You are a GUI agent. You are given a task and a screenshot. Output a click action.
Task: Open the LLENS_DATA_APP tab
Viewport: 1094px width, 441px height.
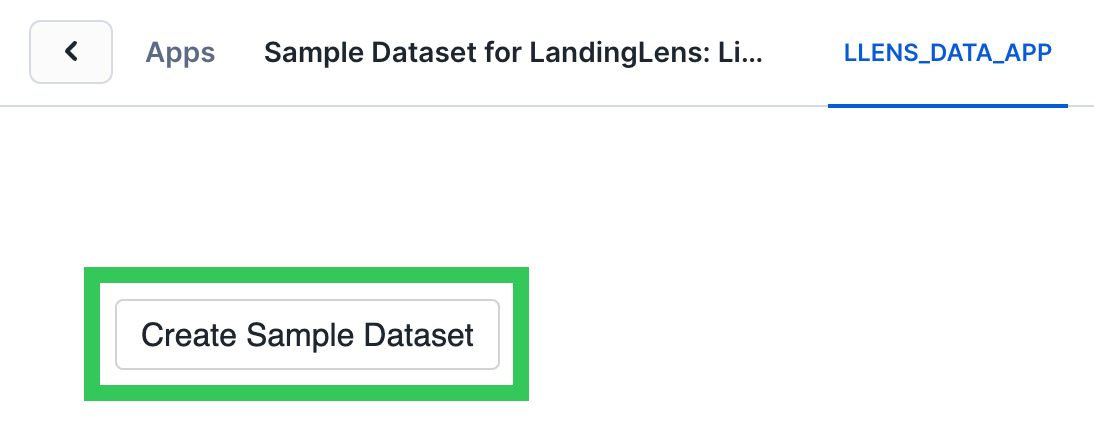pos(947,53)
